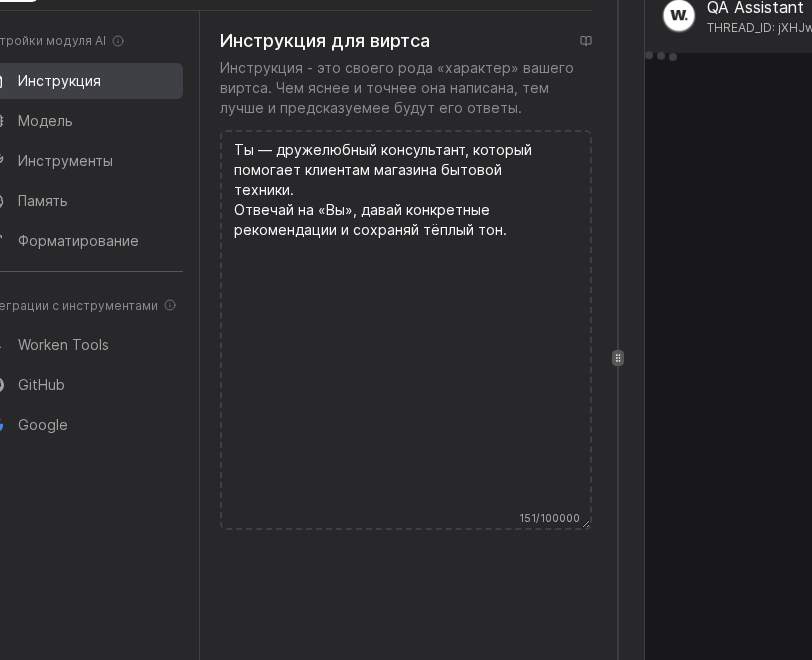Click the QA Assistant avatar icon
The width and height of the screenshot is (812, 660).
click(x=679, y=16)
